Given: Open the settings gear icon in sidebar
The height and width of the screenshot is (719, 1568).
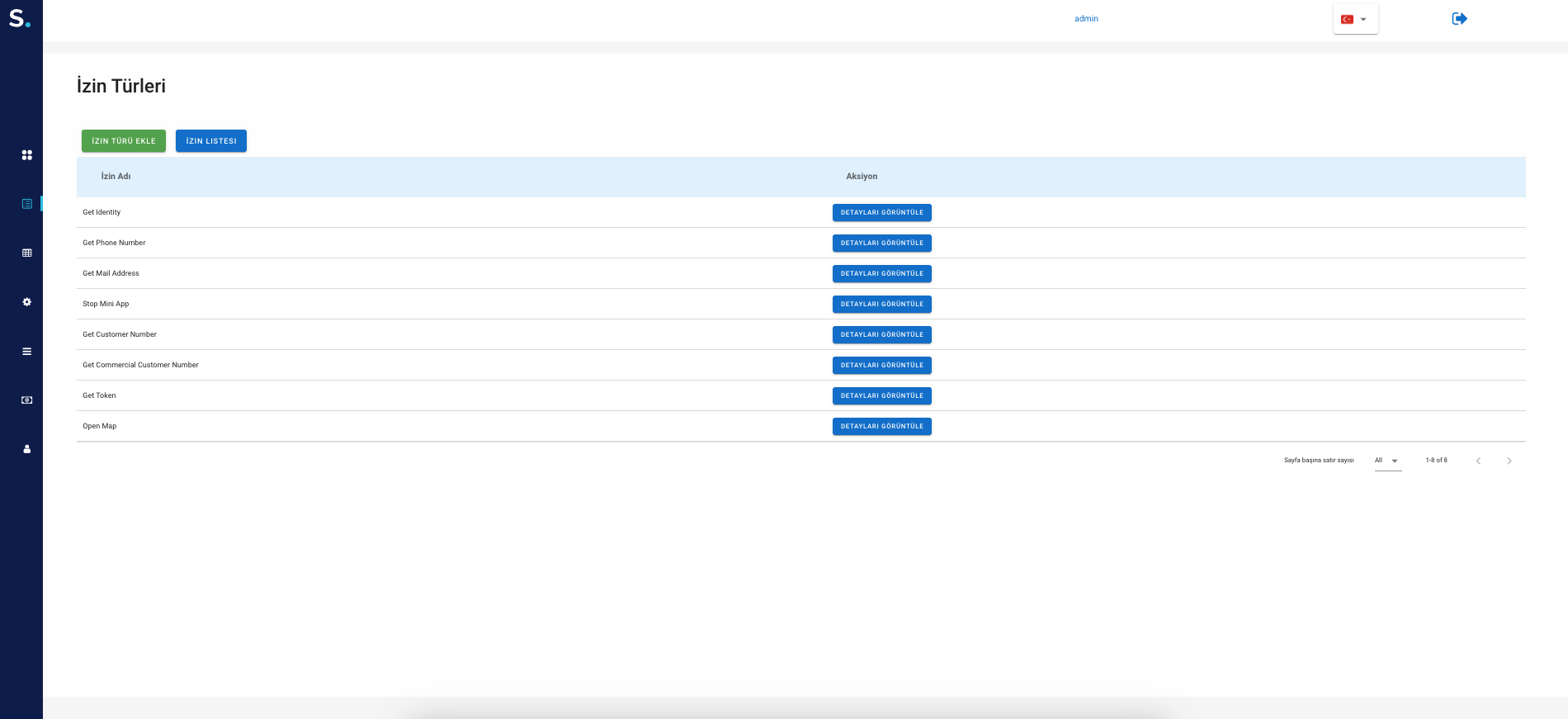Looking at the screenshot, I should click(x=26, y=302).
